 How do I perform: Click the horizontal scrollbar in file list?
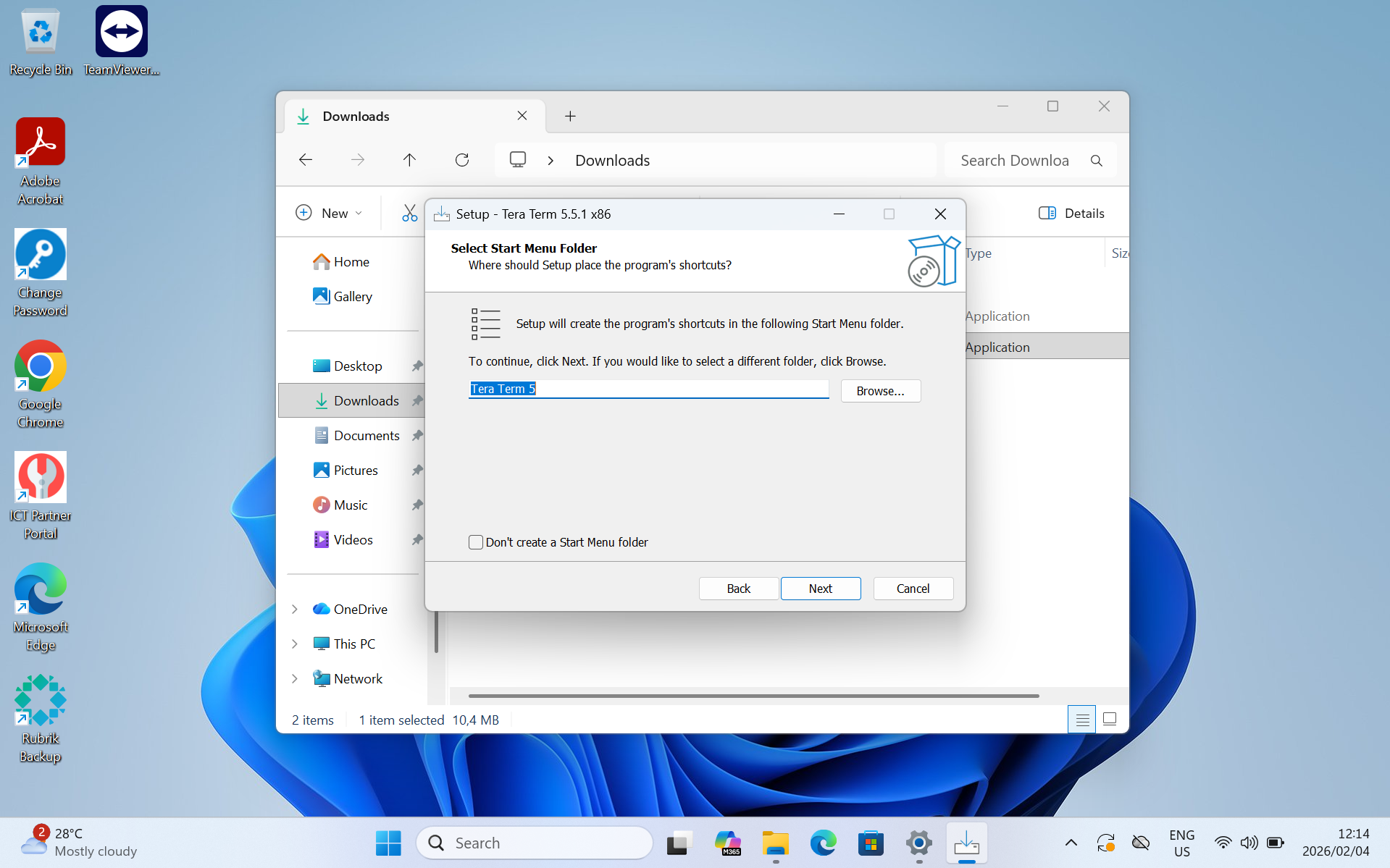(x=753, y=696)
